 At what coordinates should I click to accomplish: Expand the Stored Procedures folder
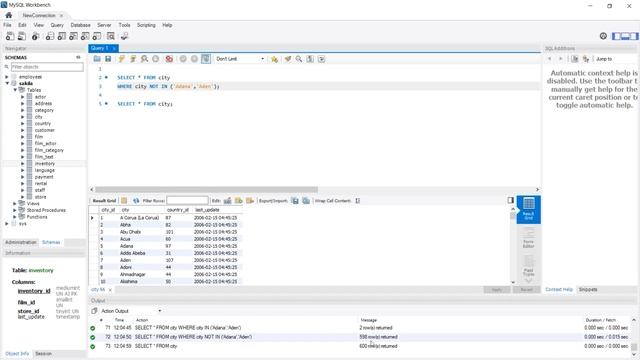tap(15, 210)
